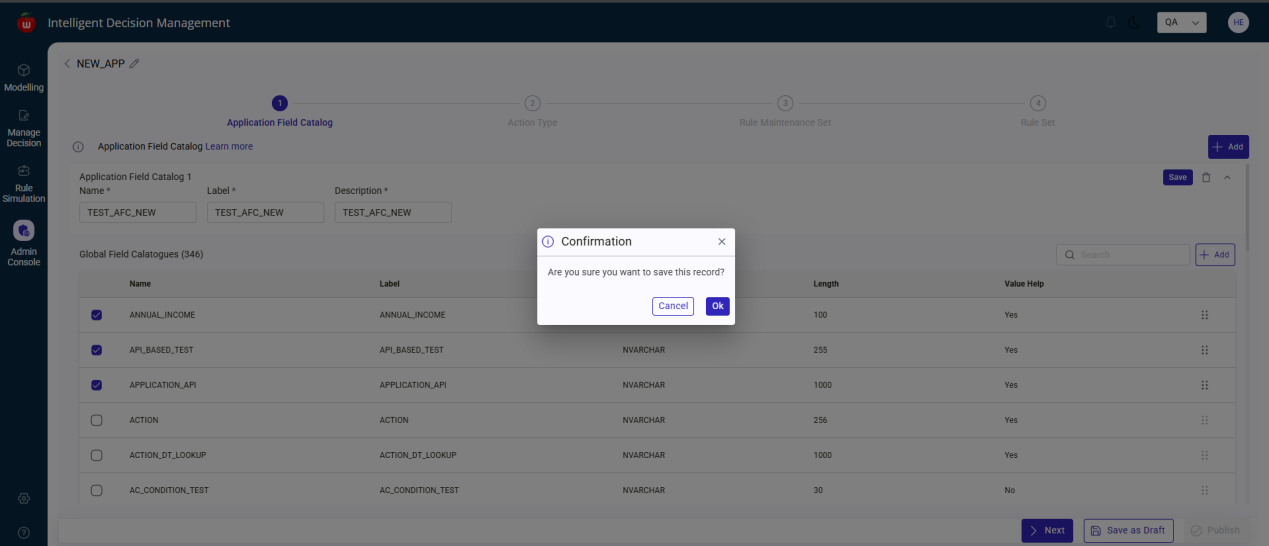Click Add button beside Search field
1269x546 pixels.
1215,255
